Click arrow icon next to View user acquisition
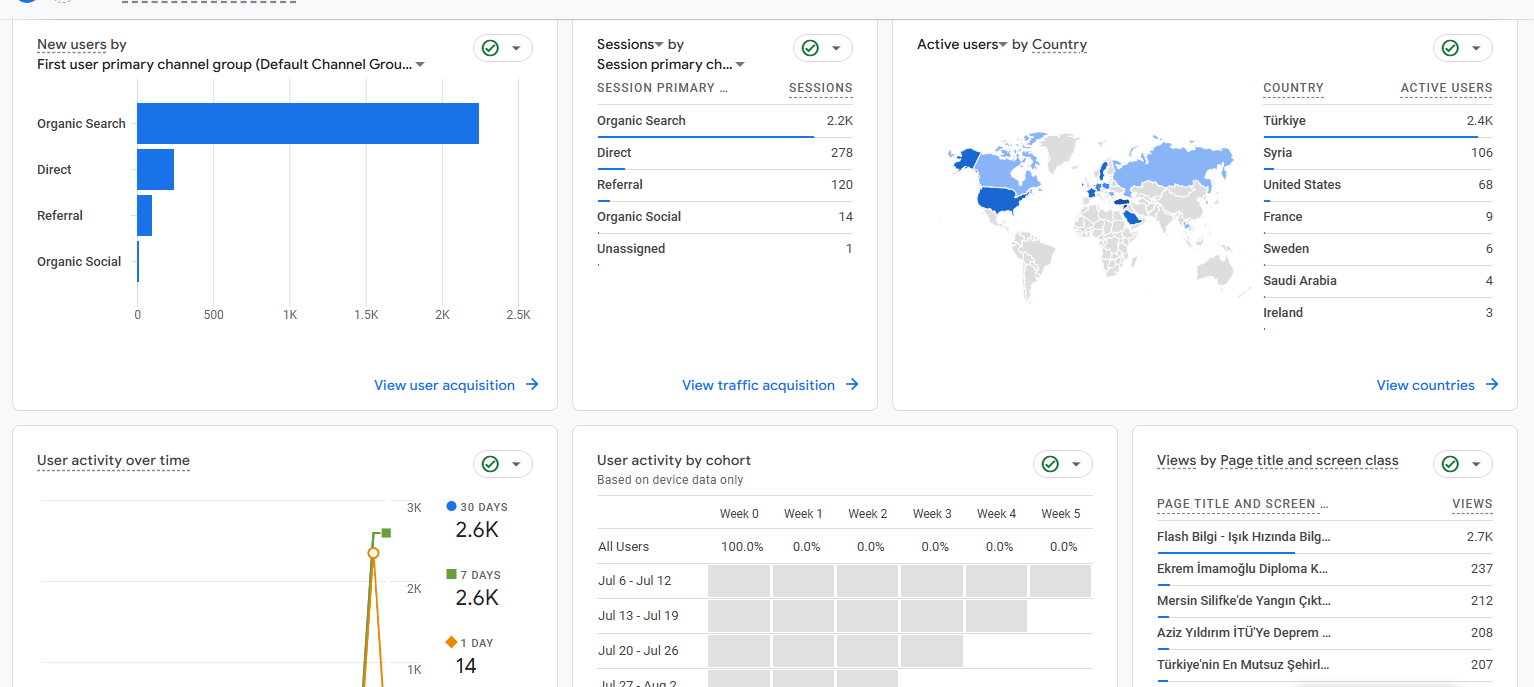The image size is (1534, 687). pyautogui.click(x=532, y=385)
